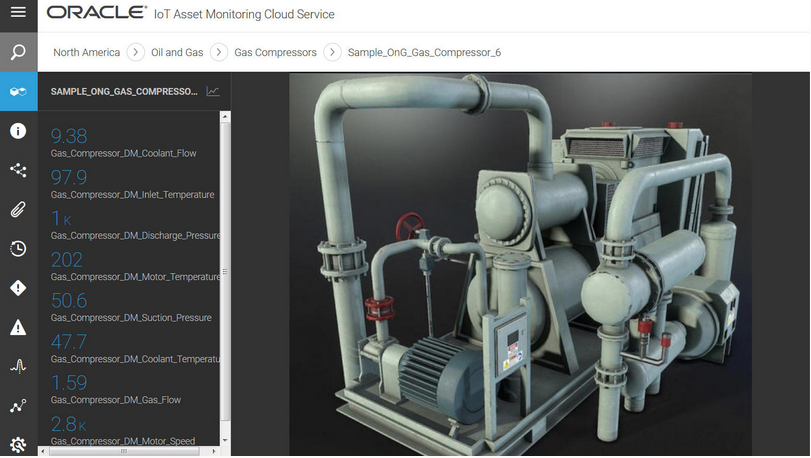
Task: Open the trend line graph icon
Action: (18, 406)
